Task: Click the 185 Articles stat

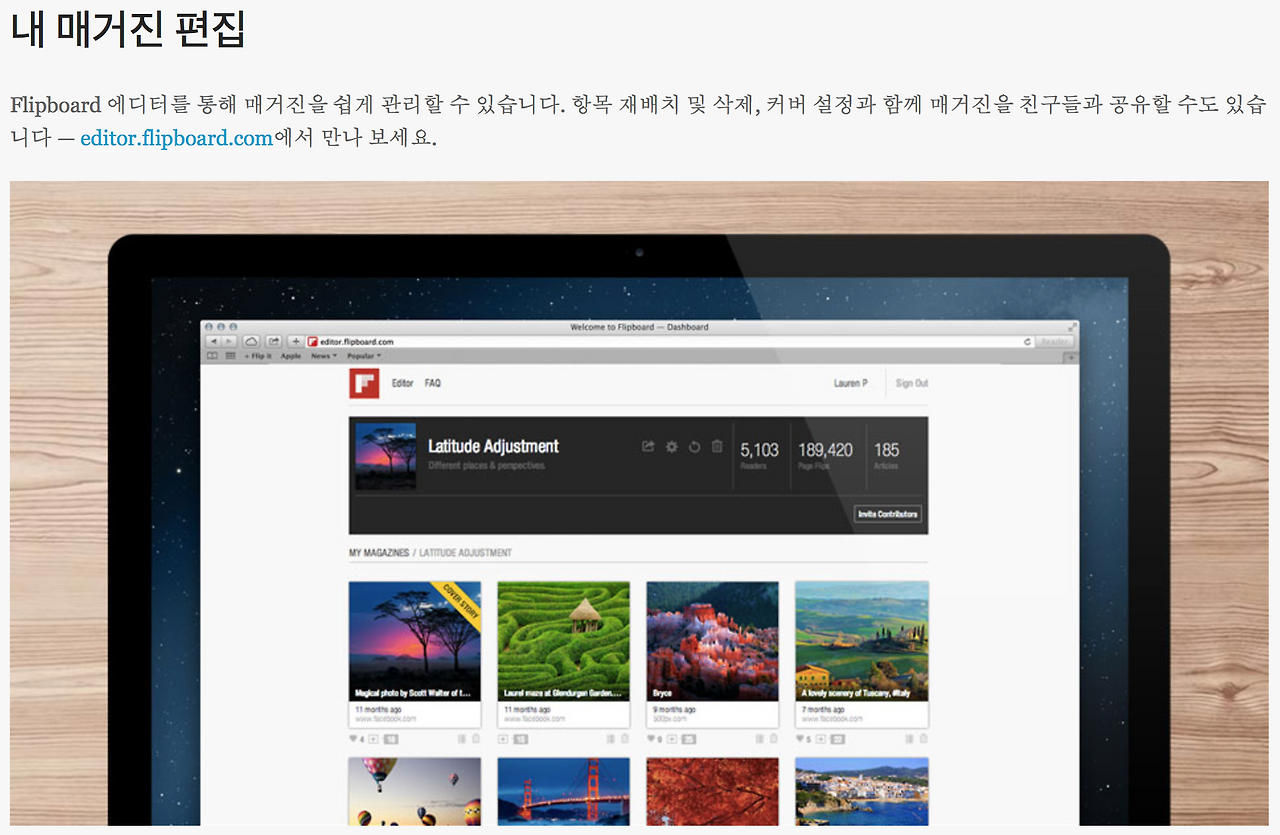Action: [x=887, y=455]
